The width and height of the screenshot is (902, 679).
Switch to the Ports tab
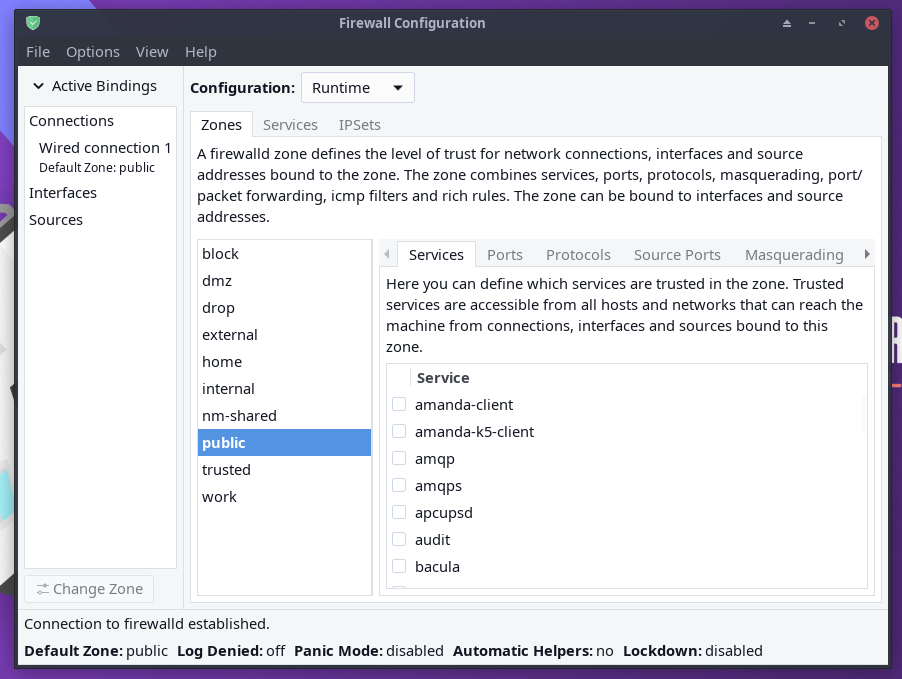tap(505, 255)
